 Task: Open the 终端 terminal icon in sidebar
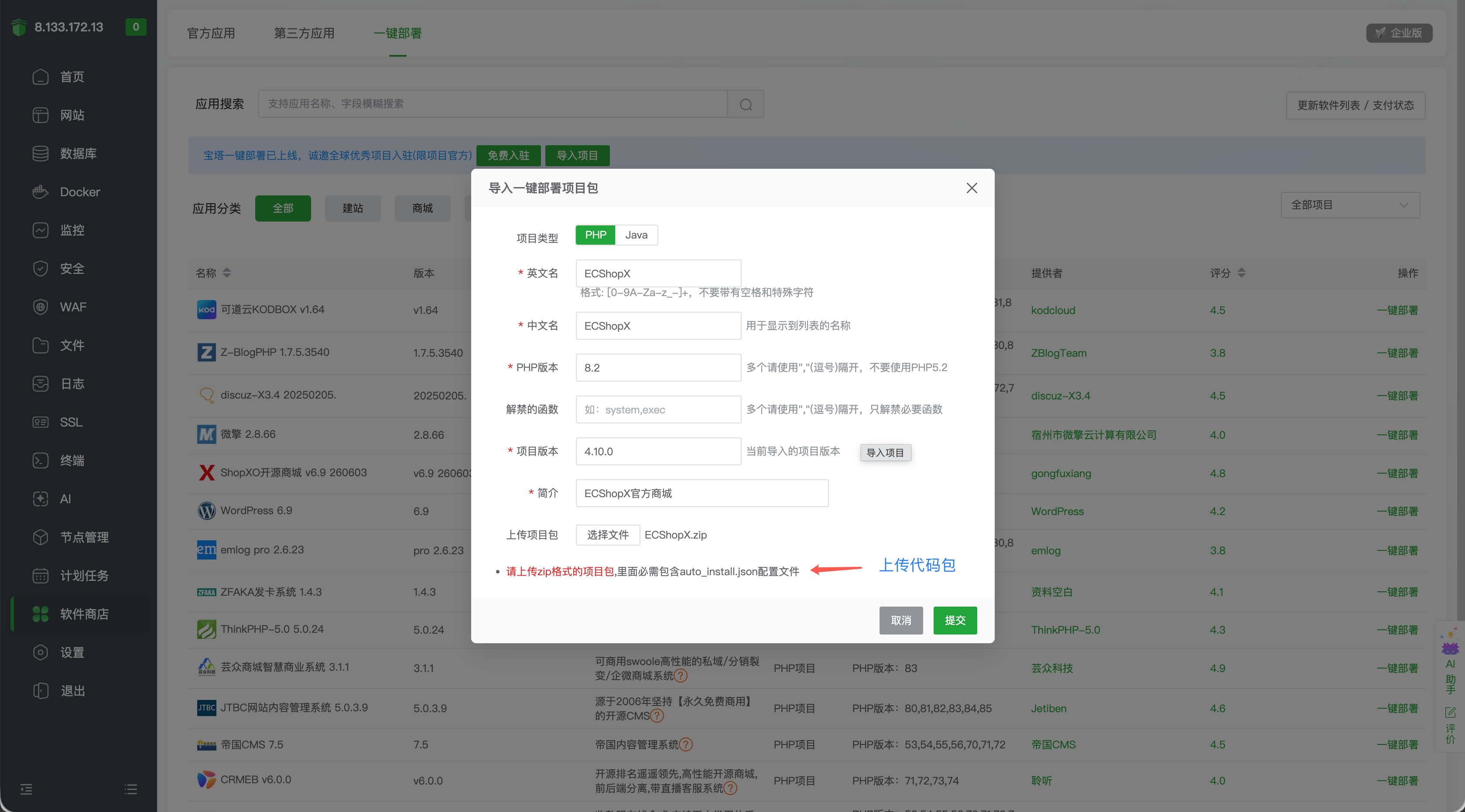(41, 461)
